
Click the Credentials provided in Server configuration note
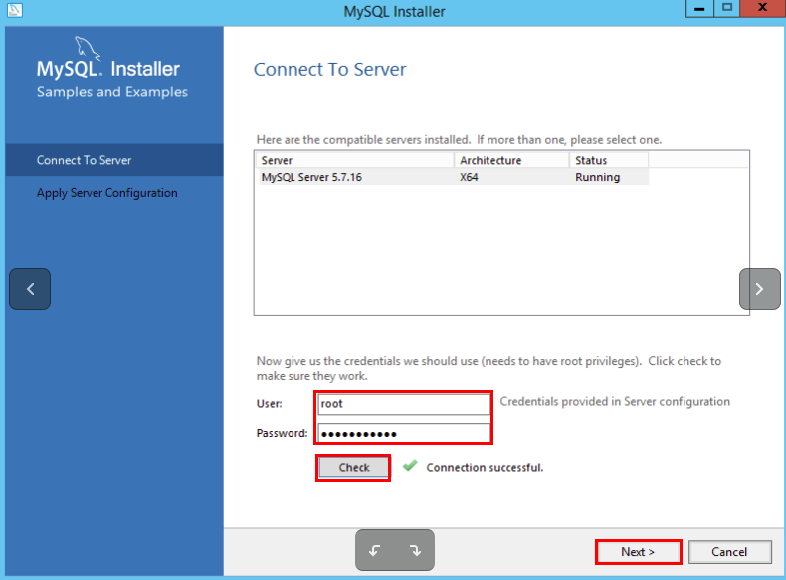[x=615, y=402]
